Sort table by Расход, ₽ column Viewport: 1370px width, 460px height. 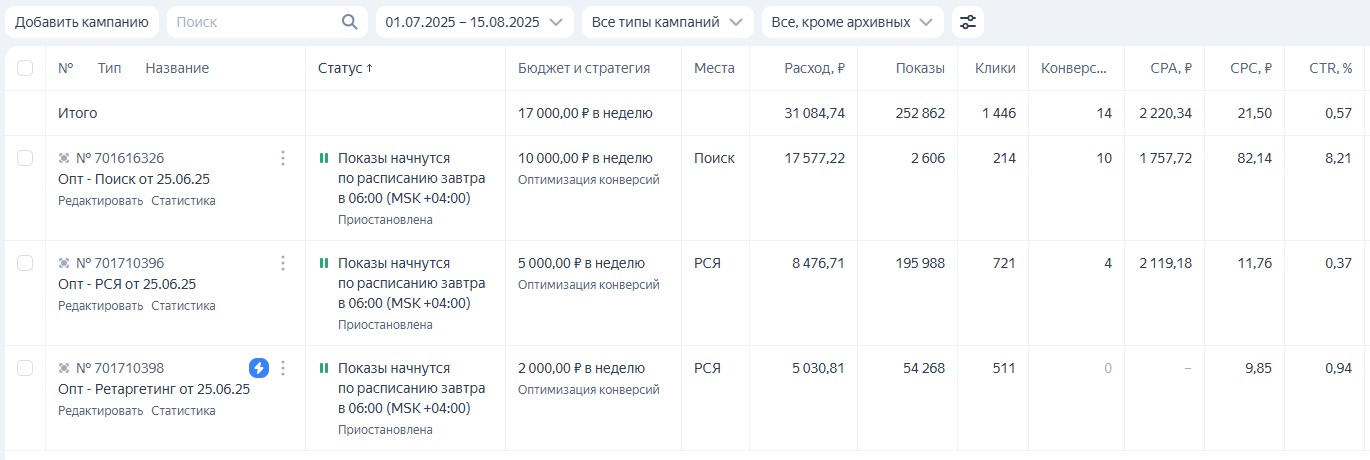click(x=815, y=68)
